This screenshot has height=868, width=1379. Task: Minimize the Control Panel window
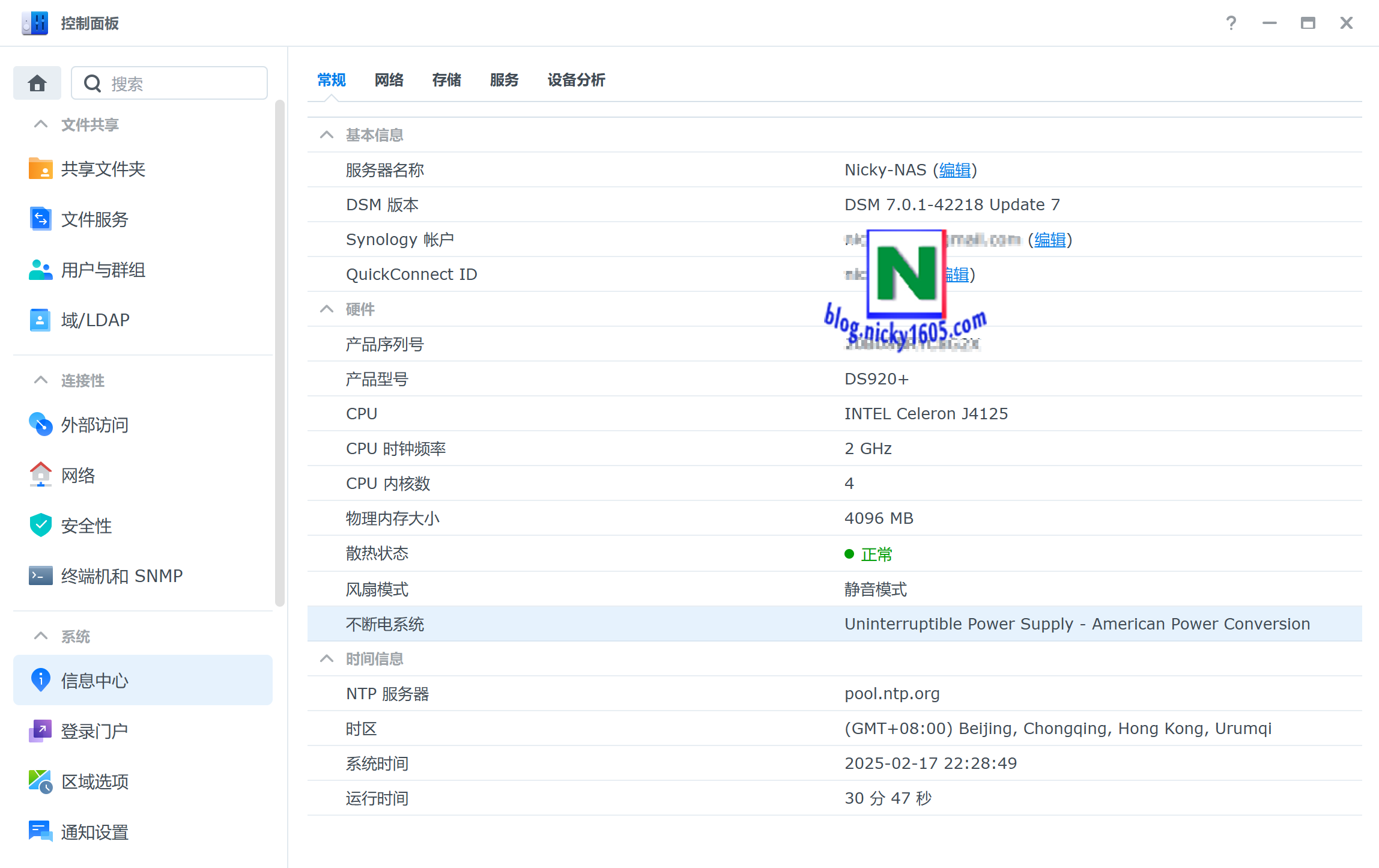click(1270, 23)
